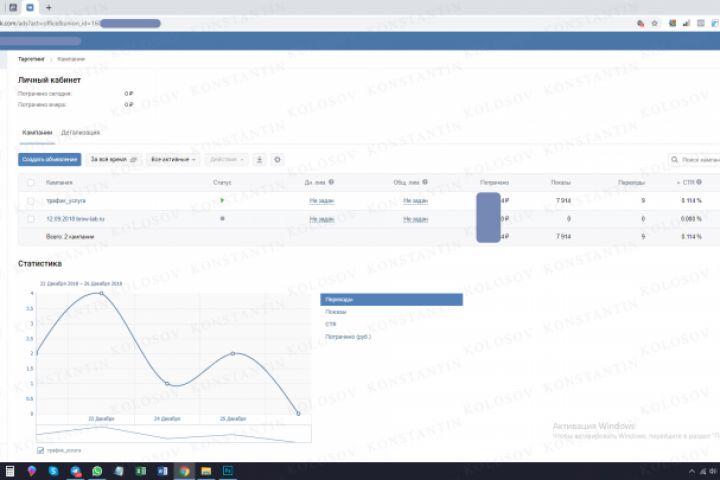Select the first browser tab
Image resolution: width=720 pixels, height=480 pixels.
click(13, 7)
